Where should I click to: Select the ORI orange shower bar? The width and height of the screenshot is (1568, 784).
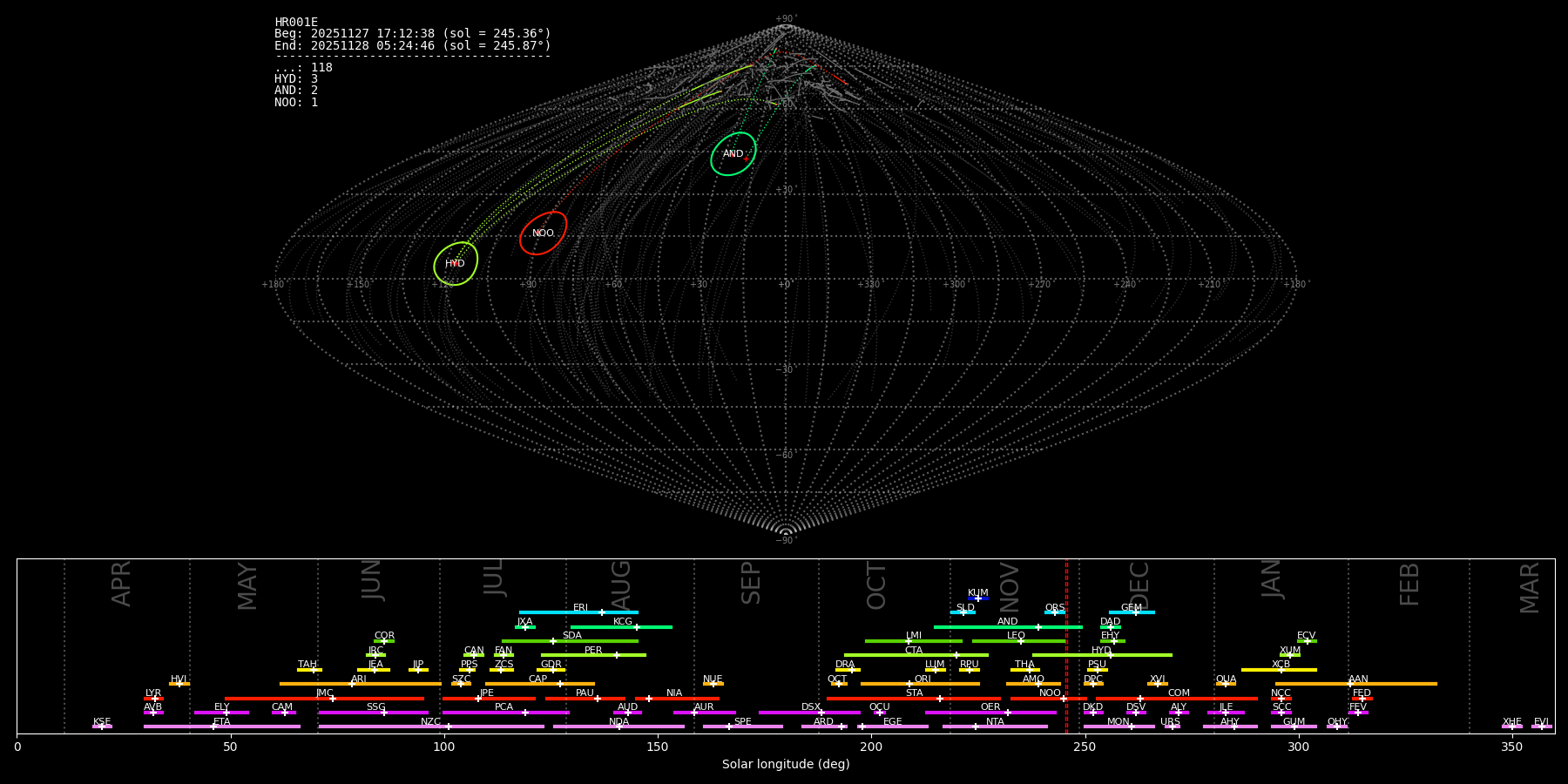920,684
